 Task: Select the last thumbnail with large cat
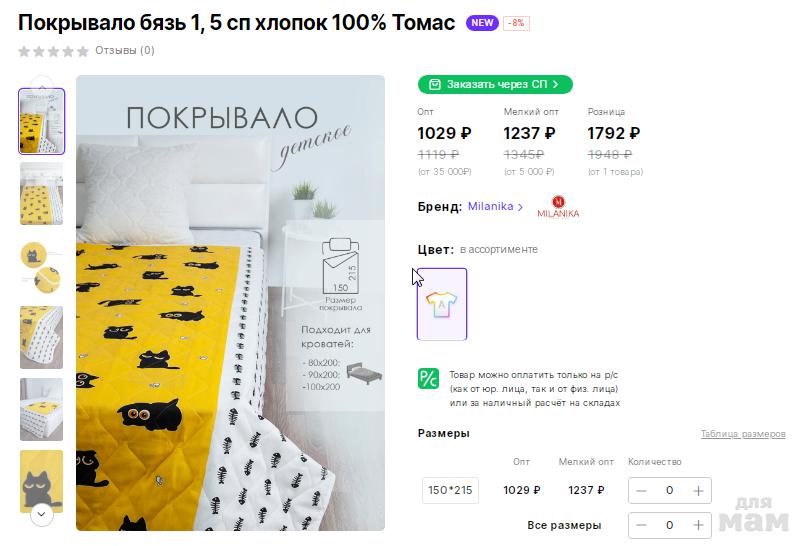[x=41, y=476]
